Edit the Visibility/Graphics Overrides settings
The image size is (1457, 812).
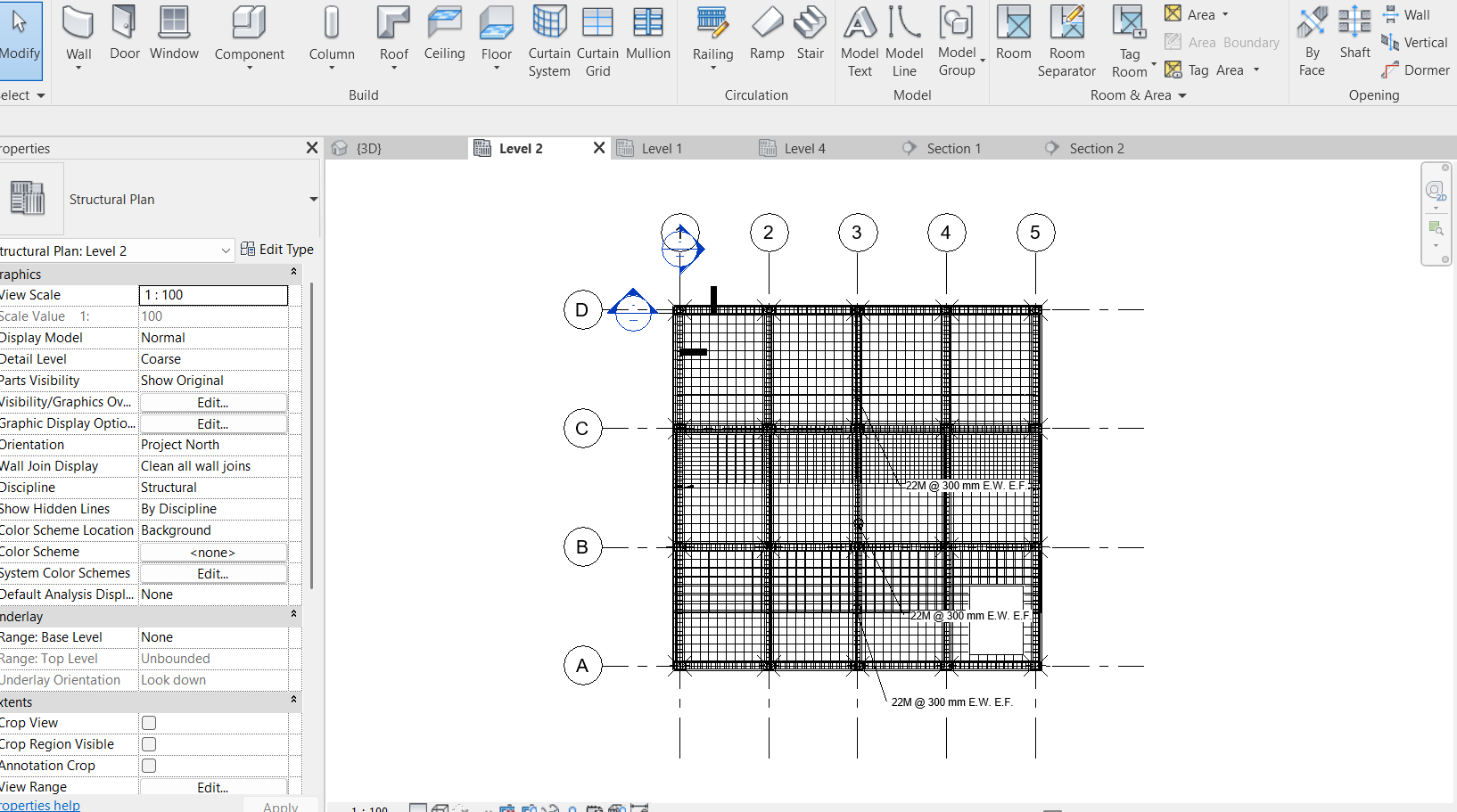coord(211,402)
